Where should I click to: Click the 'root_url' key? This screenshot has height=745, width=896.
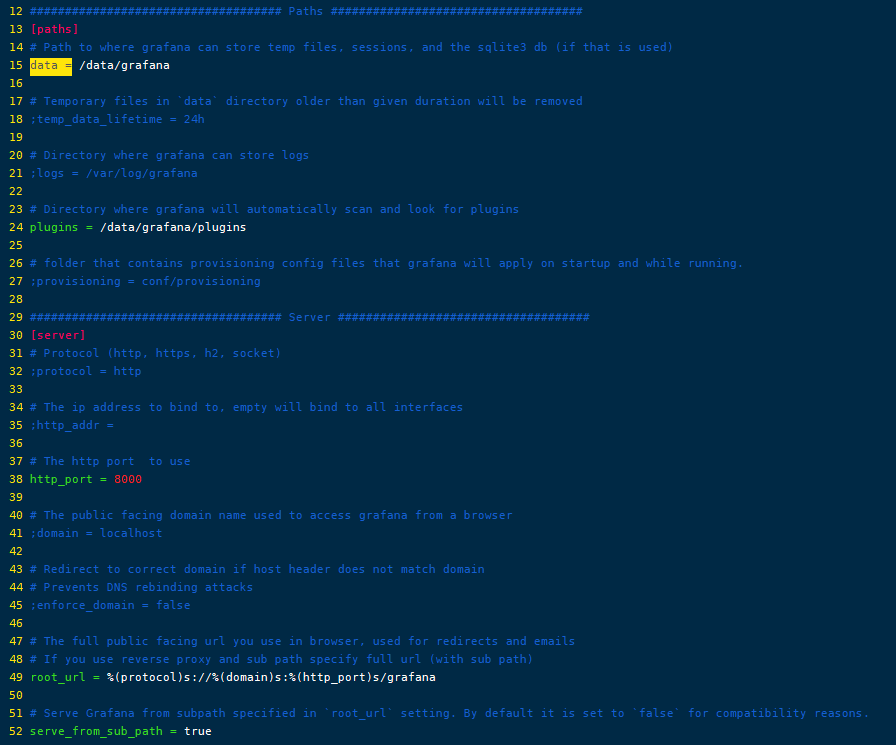pyautogui.click(x=58, y=677)
